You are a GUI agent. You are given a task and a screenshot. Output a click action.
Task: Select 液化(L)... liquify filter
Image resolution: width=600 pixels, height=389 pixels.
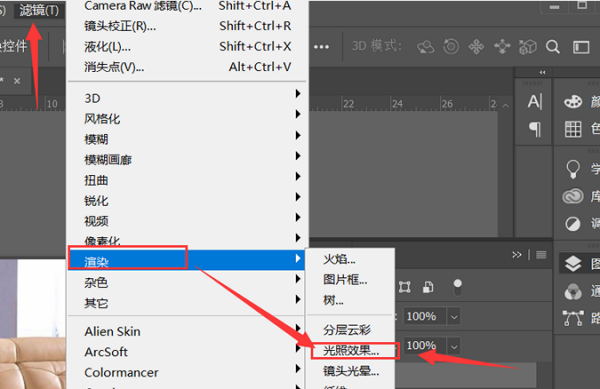188,47
